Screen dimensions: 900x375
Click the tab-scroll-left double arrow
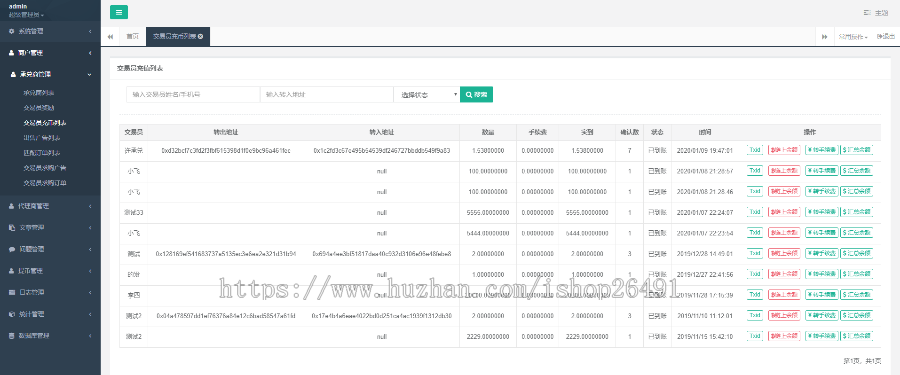tap(110, 36)
